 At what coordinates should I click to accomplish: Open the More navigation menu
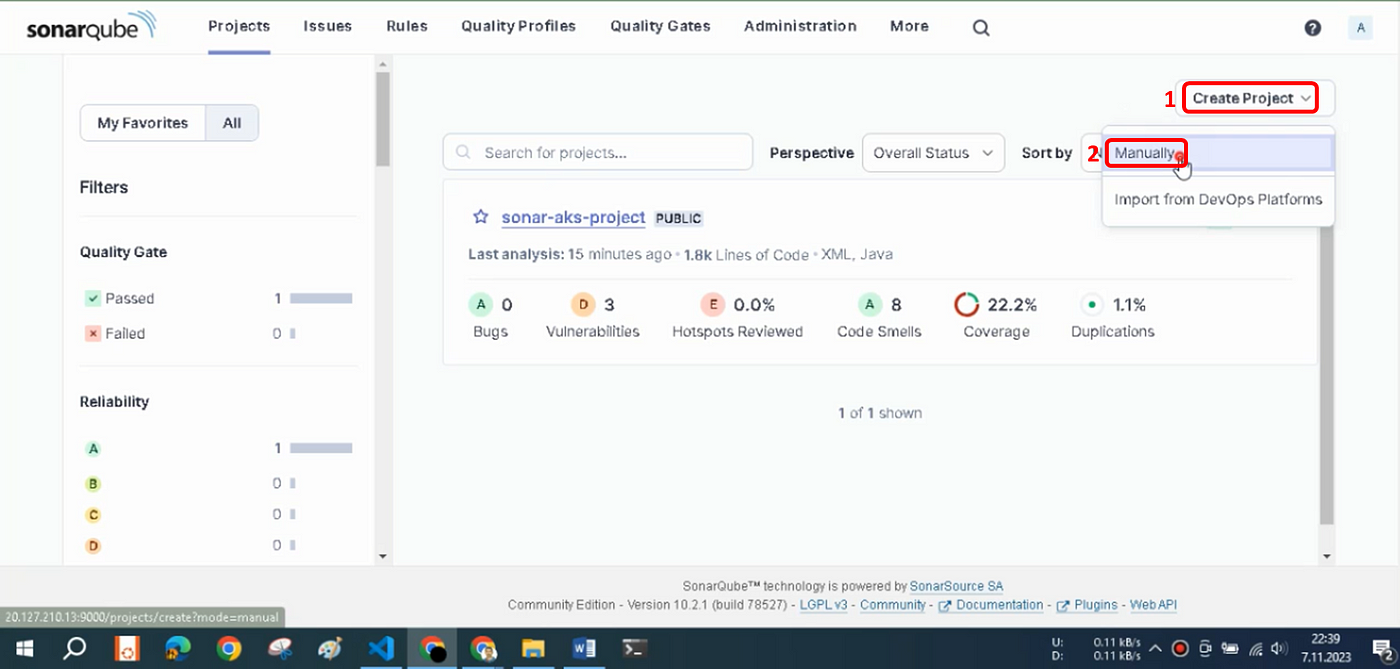(x=909, y=27)
